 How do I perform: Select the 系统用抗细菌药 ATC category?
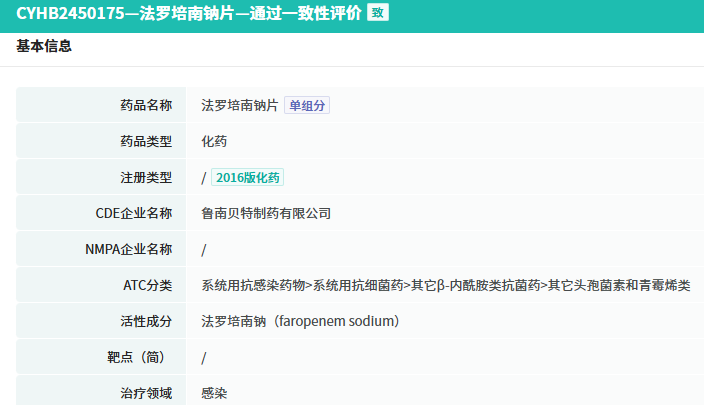tap(357, 285)
